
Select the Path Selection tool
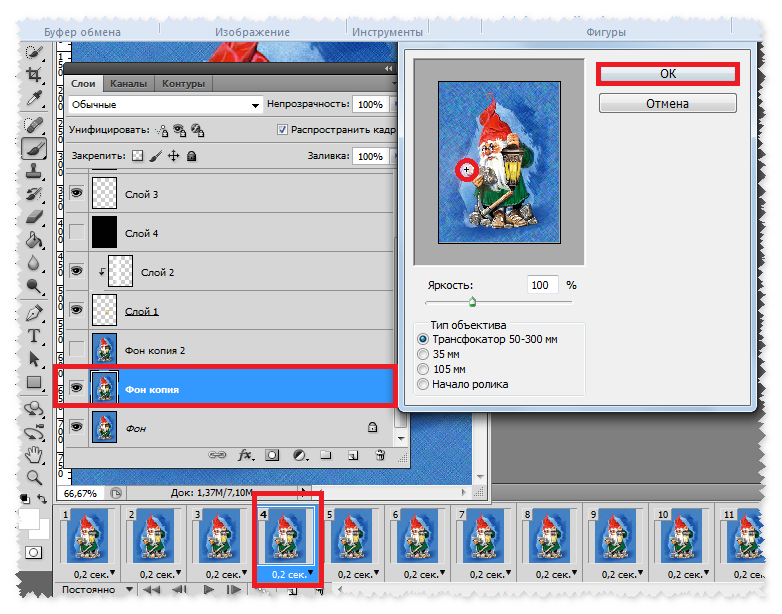click(x=34, y=359)
